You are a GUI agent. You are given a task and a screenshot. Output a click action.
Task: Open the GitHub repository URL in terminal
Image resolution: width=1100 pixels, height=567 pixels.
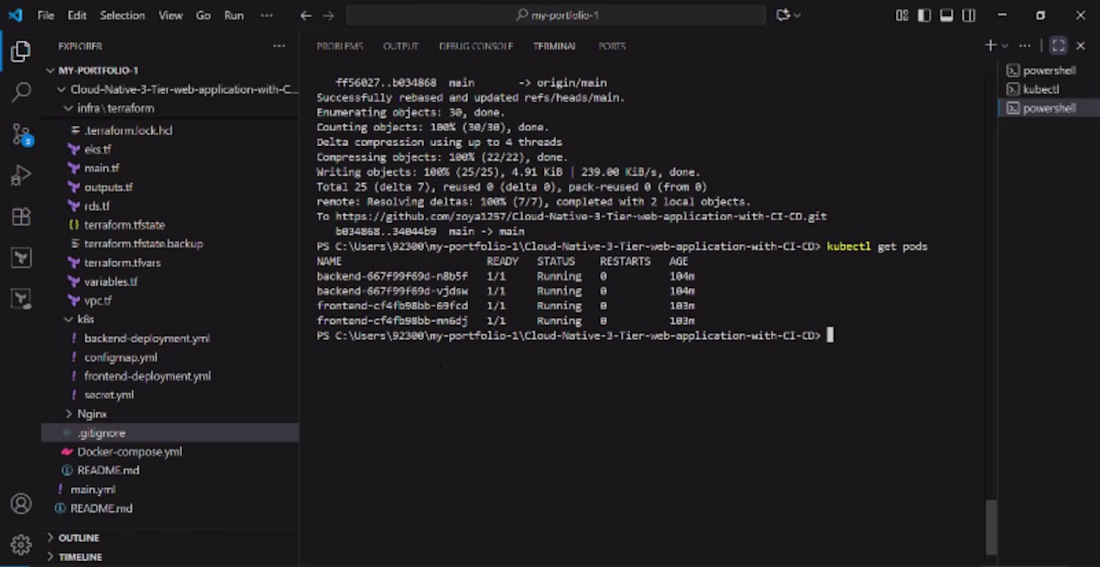point(581,217)
